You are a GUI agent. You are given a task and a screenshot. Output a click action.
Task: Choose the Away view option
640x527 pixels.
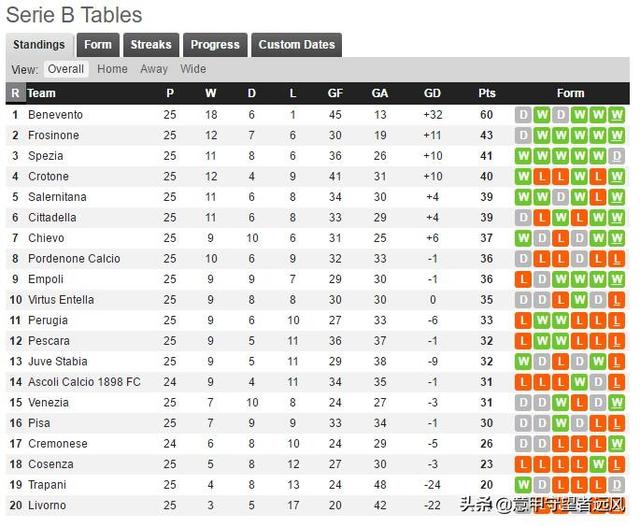154,69
